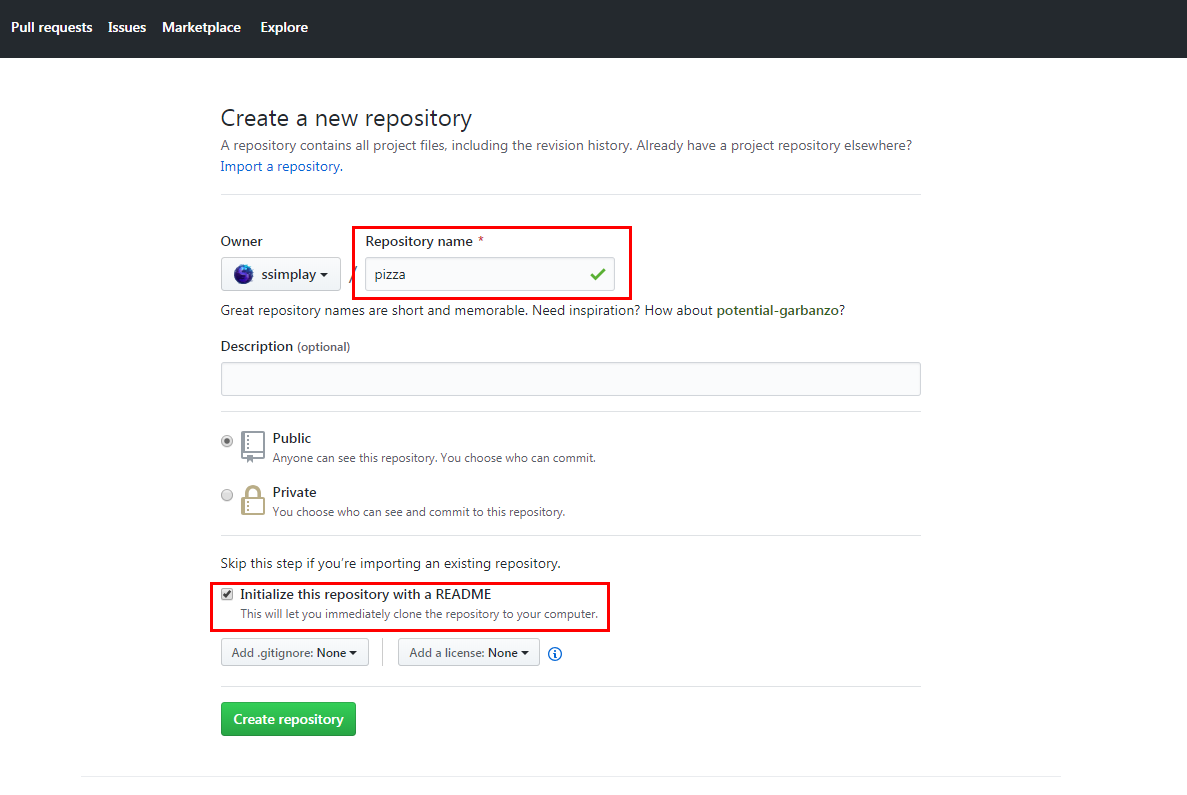This screenshot has height=795, width=1187.
Task: Open the Add .gitignore dropdown
Action: pos(294,653)
